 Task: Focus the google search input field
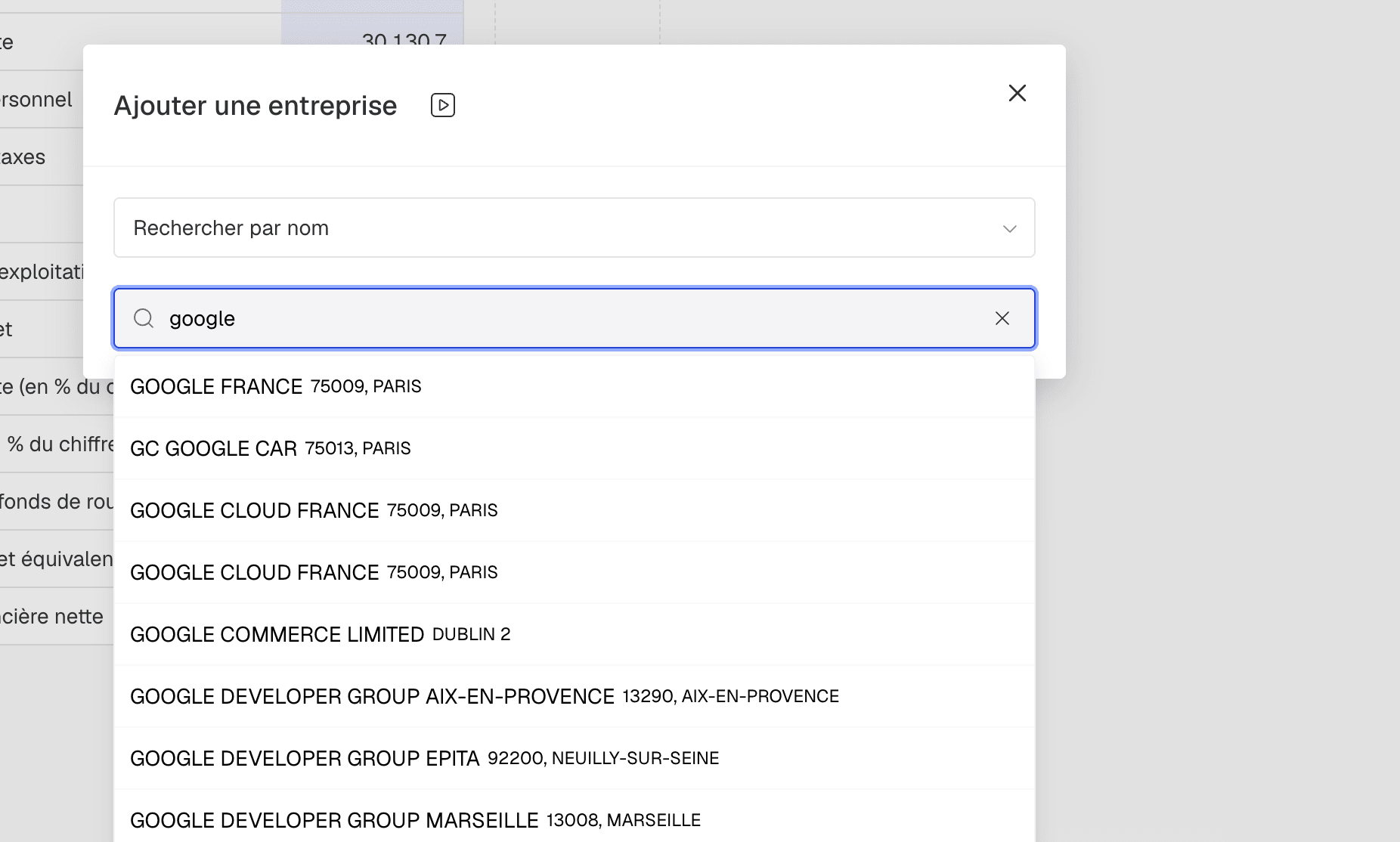pos(575,318)
